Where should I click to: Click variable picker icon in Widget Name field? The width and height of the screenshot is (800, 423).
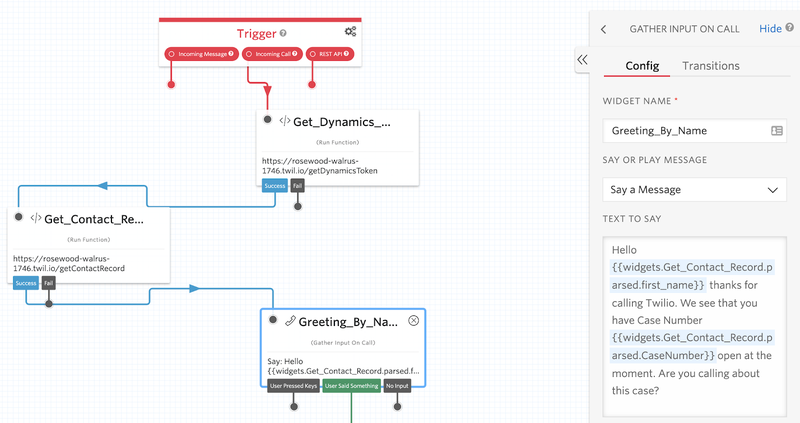[x=777, y=131]
